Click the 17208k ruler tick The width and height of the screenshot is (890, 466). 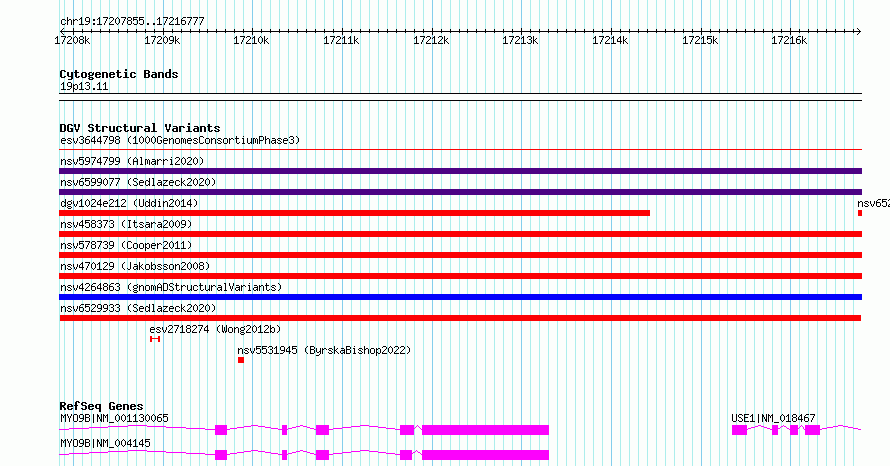coord(72,40)
